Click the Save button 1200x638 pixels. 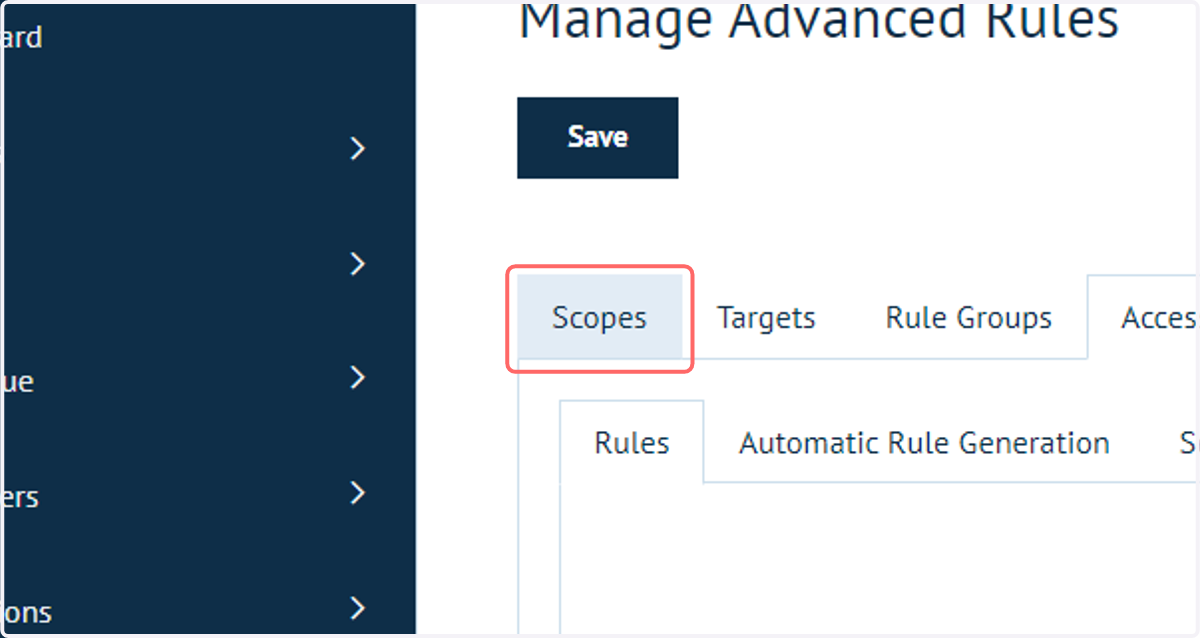click(x=597, y=138)
